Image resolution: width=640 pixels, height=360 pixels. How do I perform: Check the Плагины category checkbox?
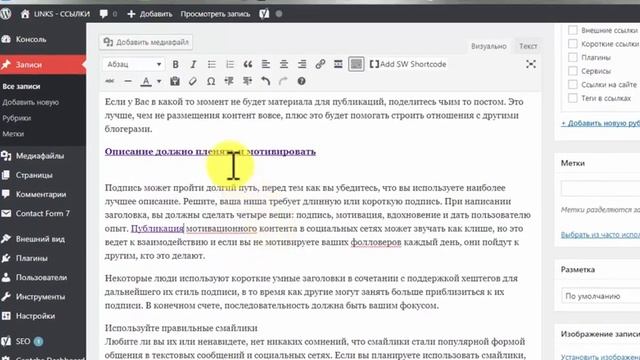pos(573,58)
